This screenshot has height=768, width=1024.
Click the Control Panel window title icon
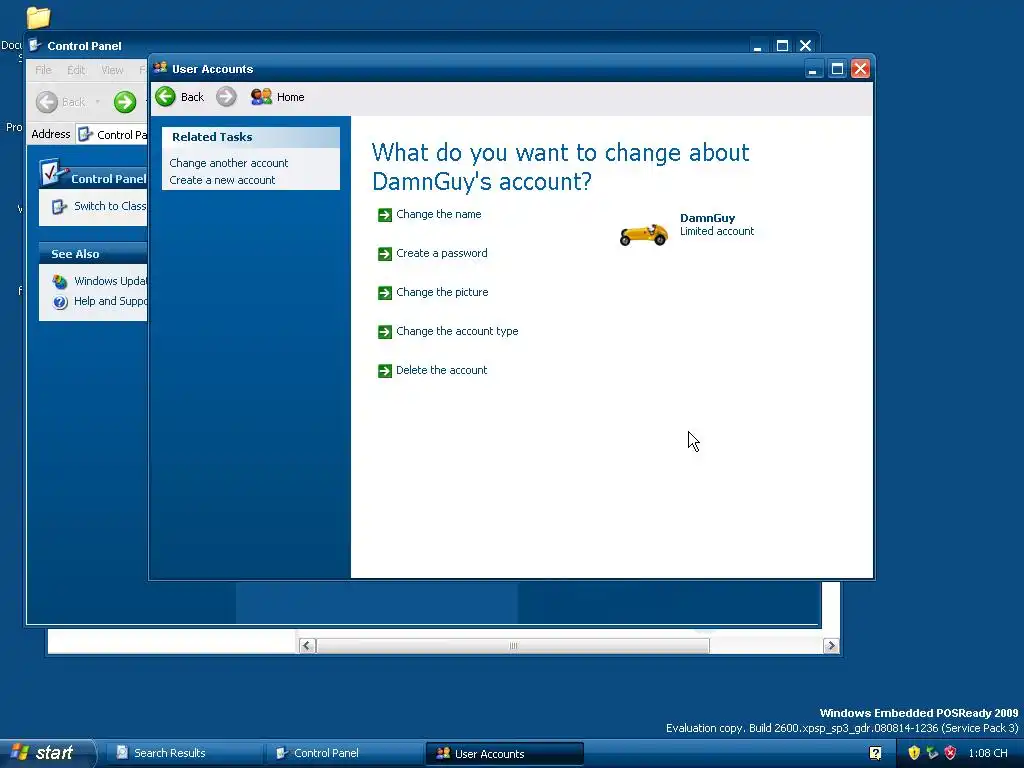point(36,45)
